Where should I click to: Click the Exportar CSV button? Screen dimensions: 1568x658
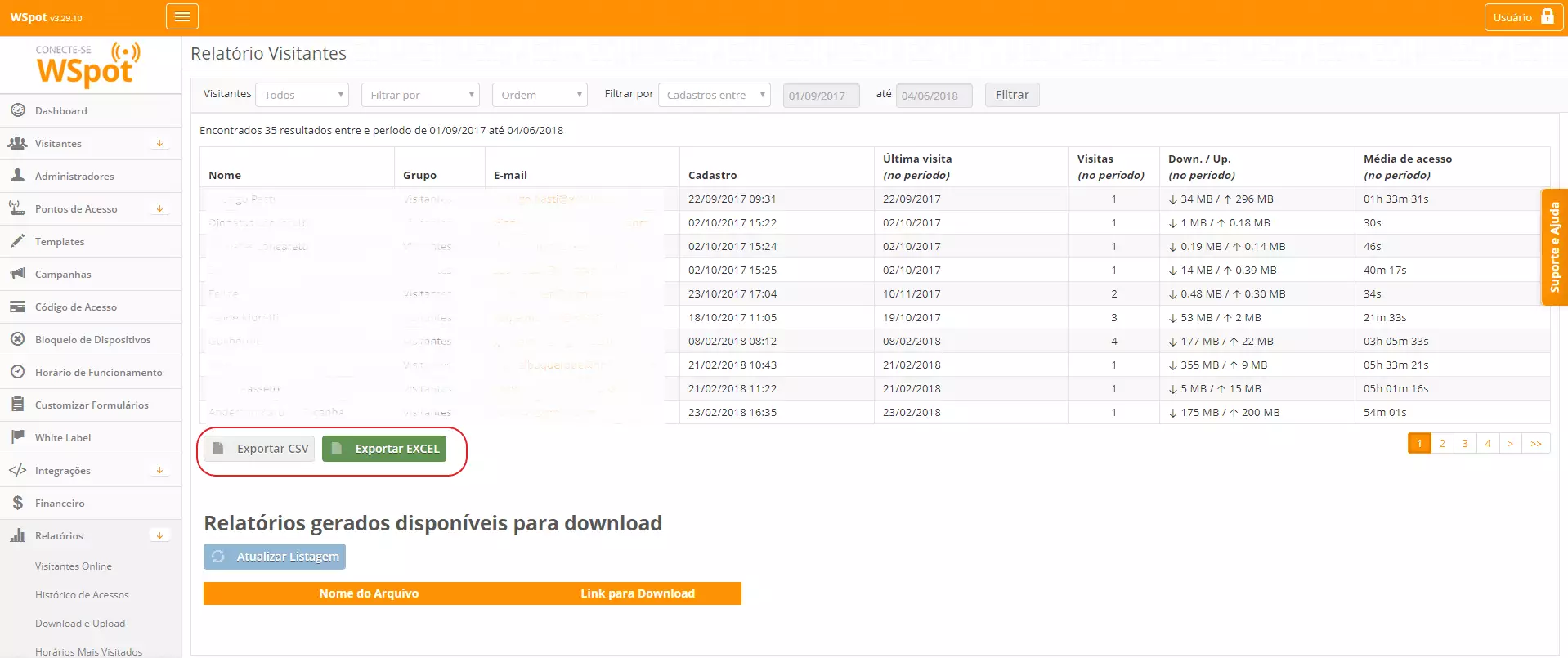tap(259, 448)
